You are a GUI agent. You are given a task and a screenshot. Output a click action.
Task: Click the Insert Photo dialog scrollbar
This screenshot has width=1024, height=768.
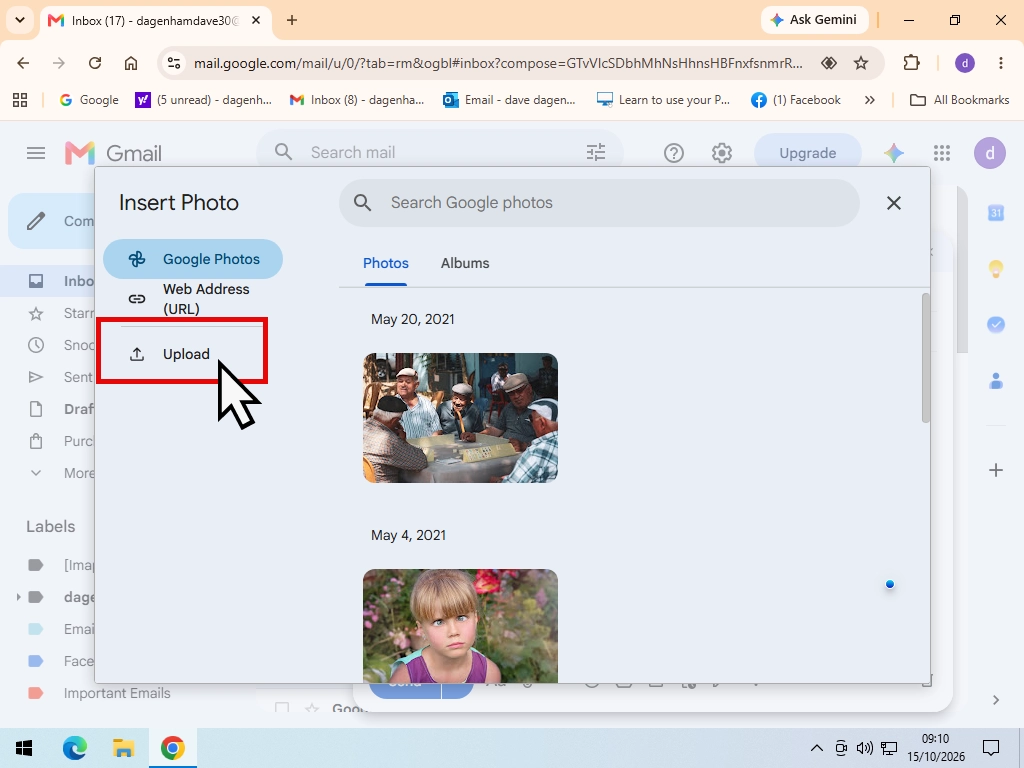pyautogui.click(x=925, y=358)
